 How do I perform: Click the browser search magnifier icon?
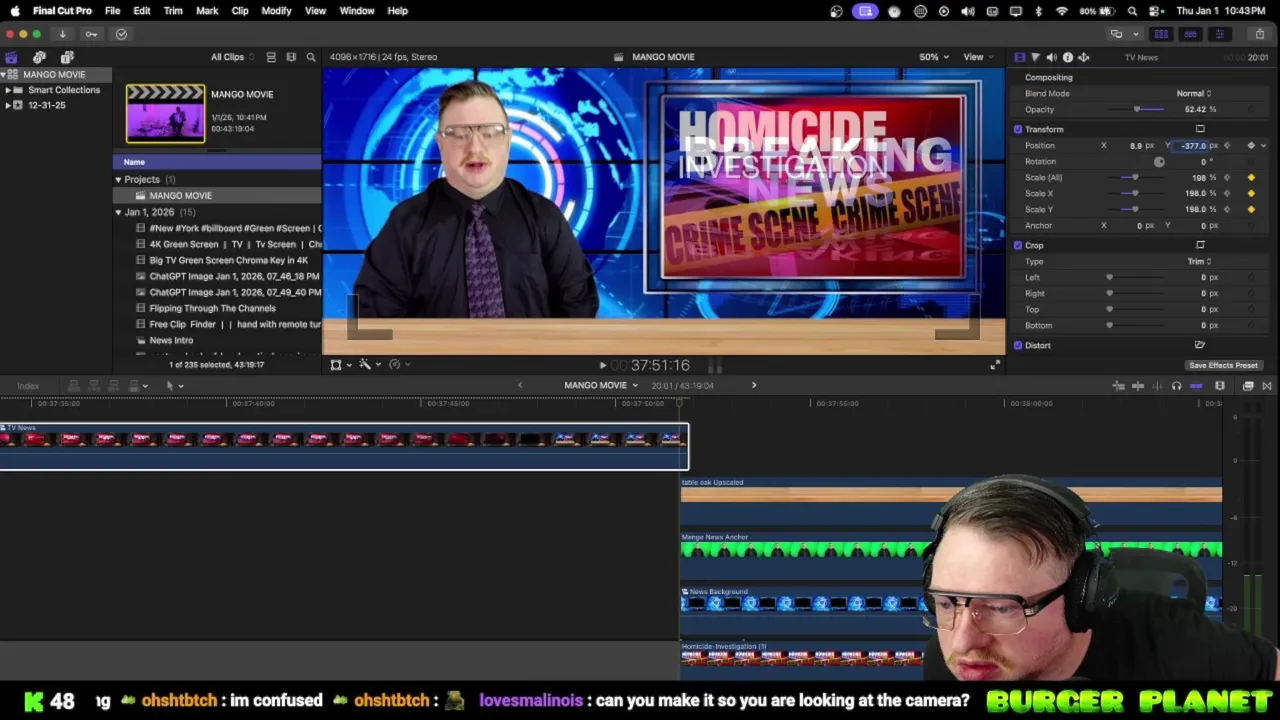click(311, 57)
